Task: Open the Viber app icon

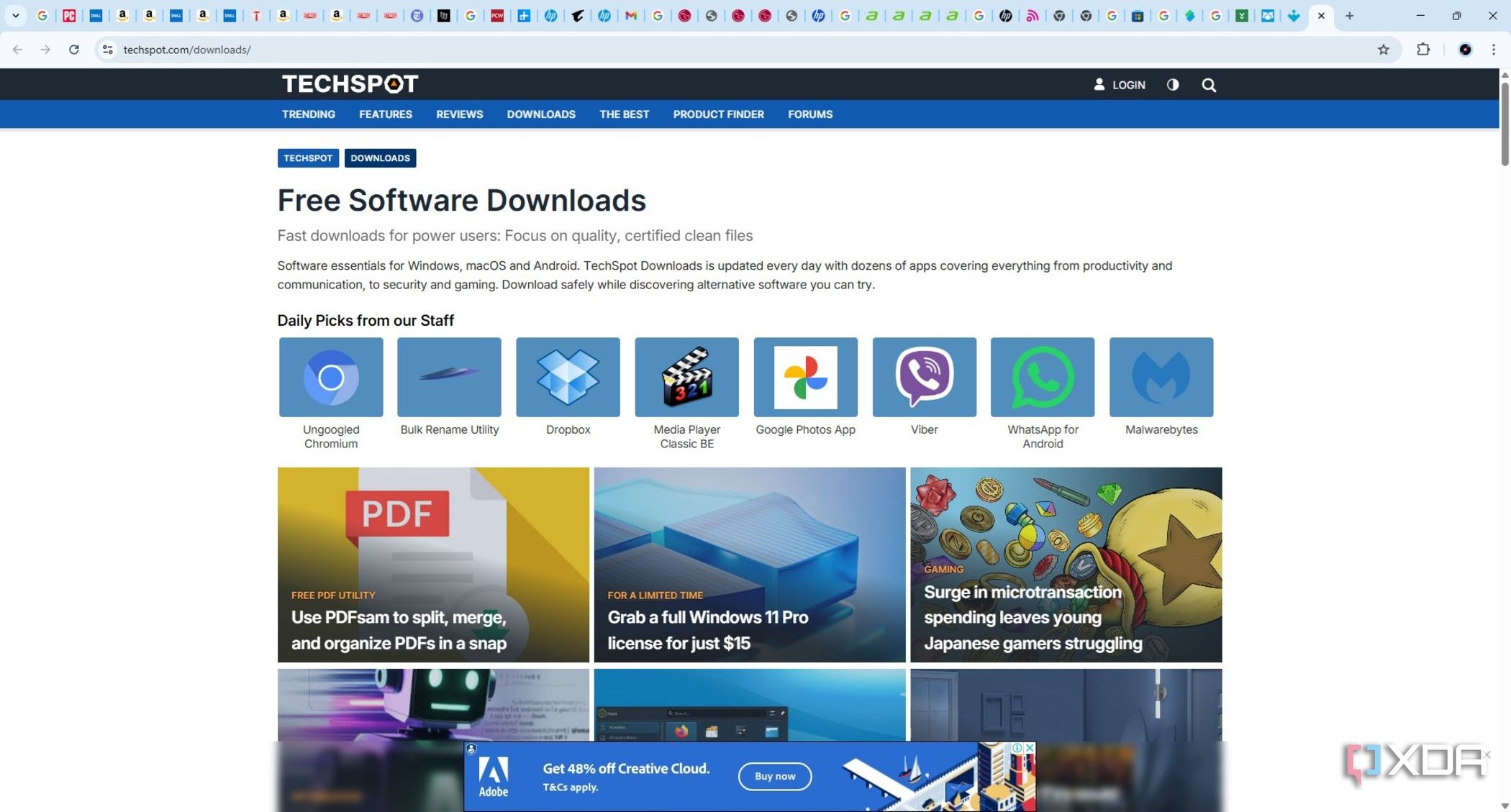Action: 924,377
